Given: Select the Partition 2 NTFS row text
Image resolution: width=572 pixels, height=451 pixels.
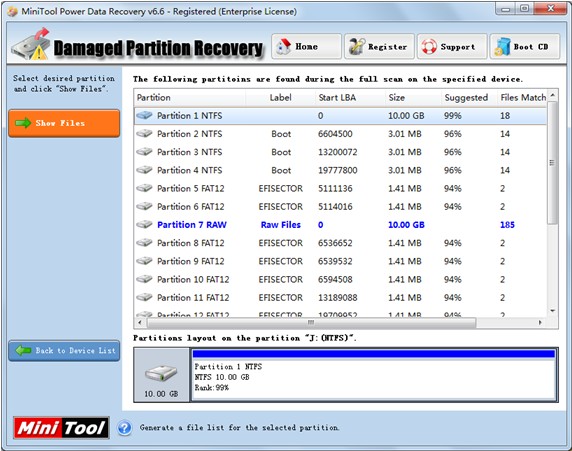Looking at the screenshot, I should pos(190,134).
